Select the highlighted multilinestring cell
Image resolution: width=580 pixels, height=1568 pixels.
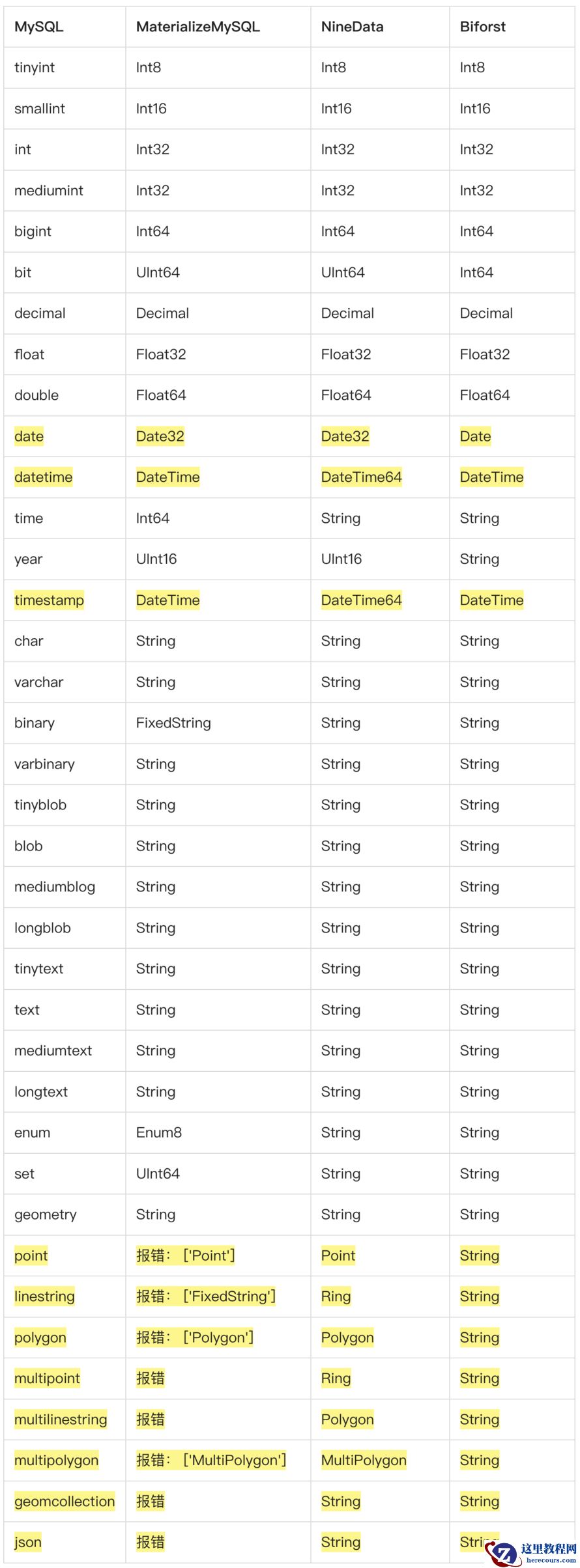pyautogui.click(x=61, y=1420)
